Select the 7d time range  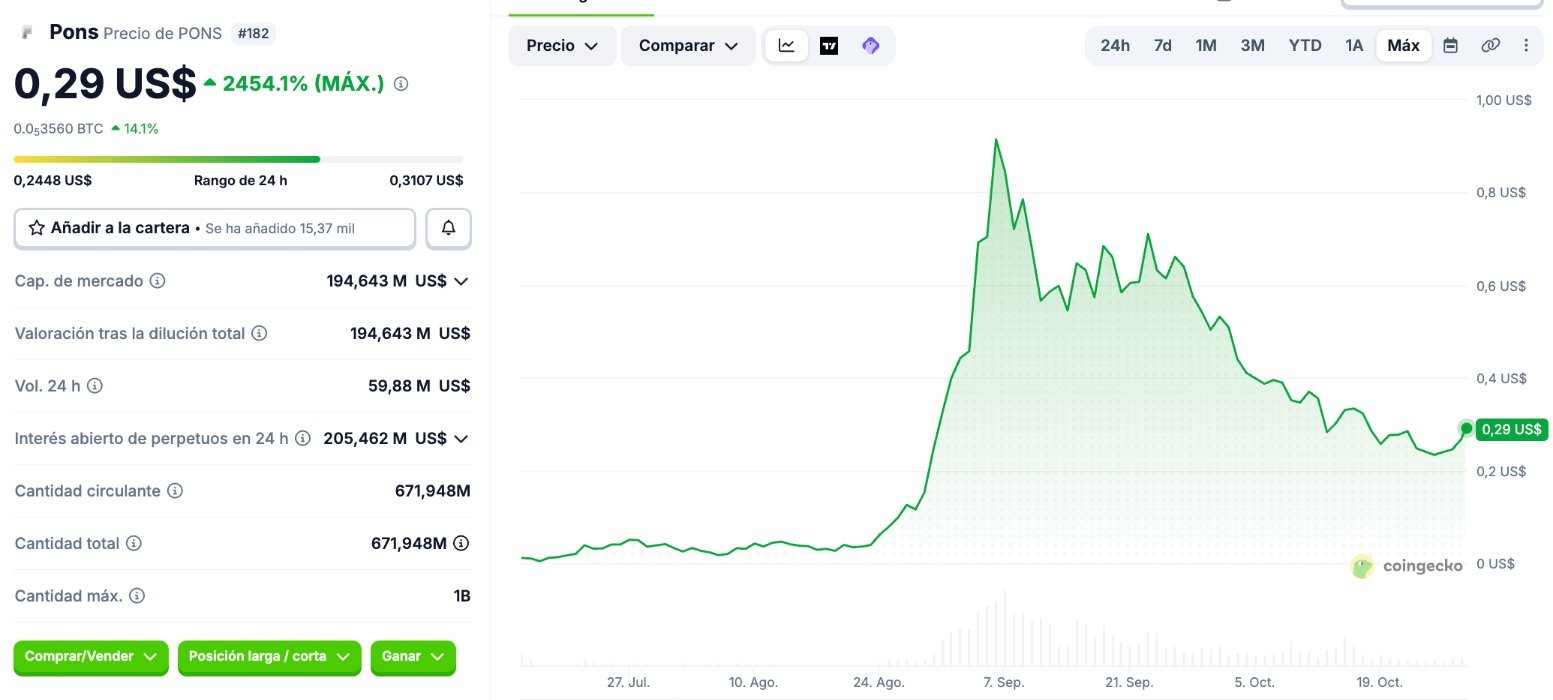pyautogui.click(x=1162, y=45)
